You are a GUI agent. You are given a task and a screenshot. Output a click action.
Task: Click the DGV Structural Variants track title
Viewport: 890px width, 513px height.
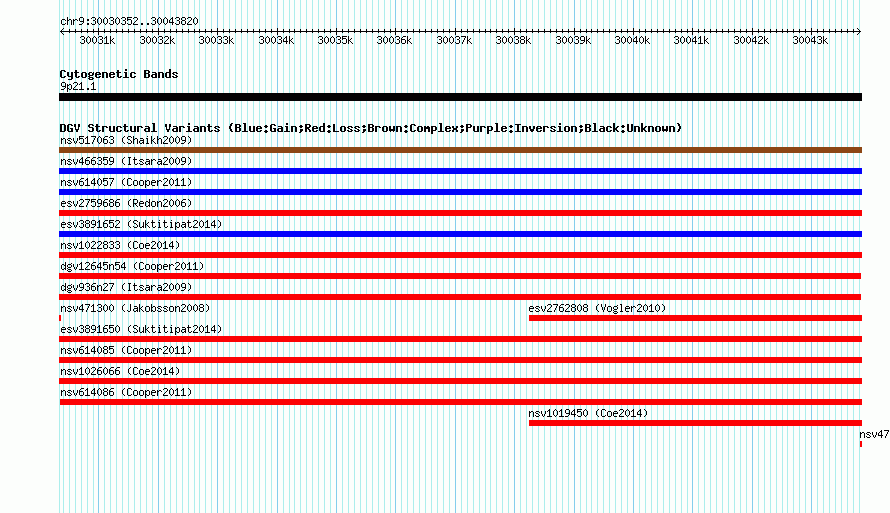click(371, 128)
